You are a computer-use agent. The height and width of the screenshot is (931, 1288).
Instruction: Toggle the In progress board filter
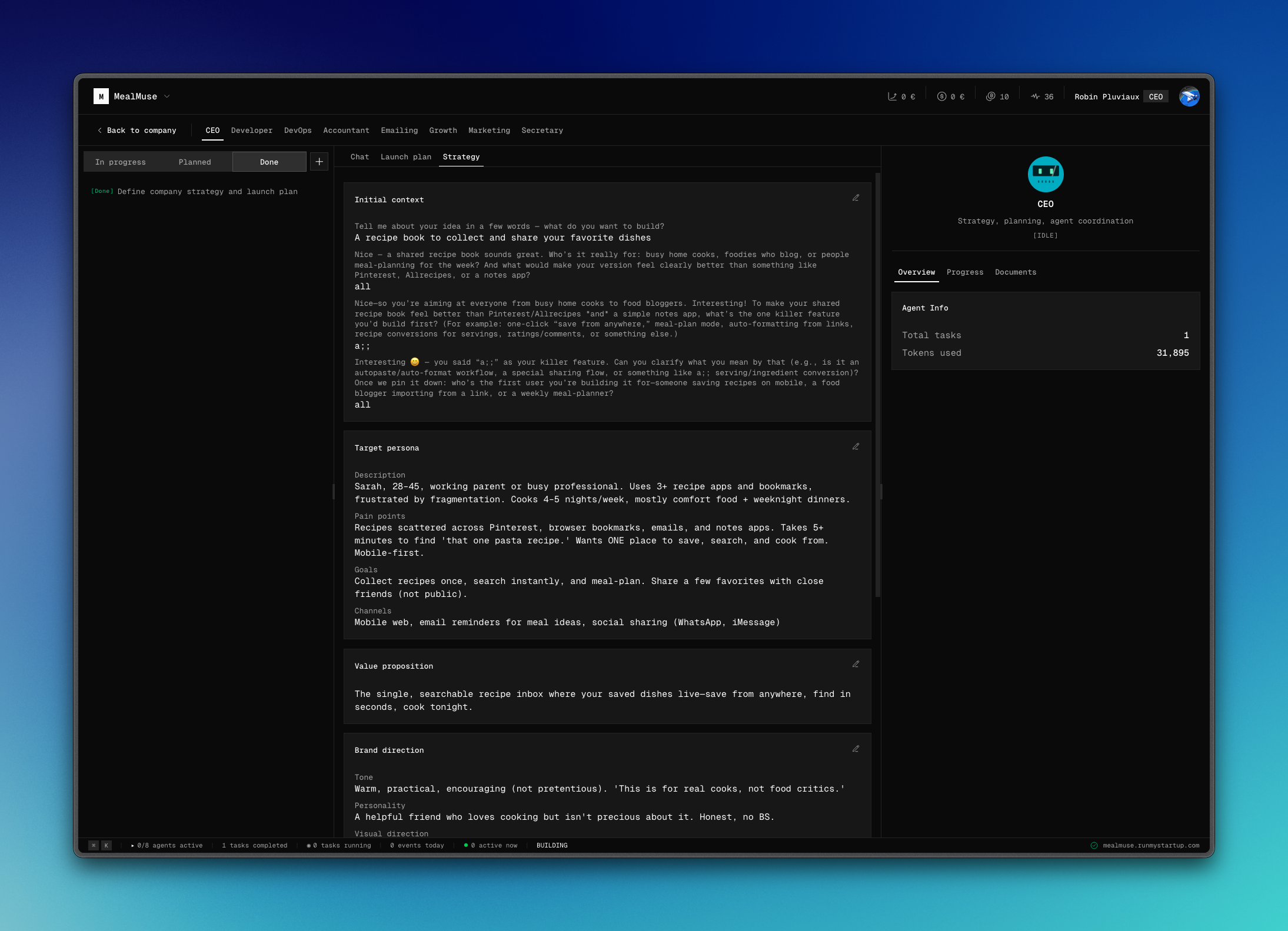click(x=121, y=162)
